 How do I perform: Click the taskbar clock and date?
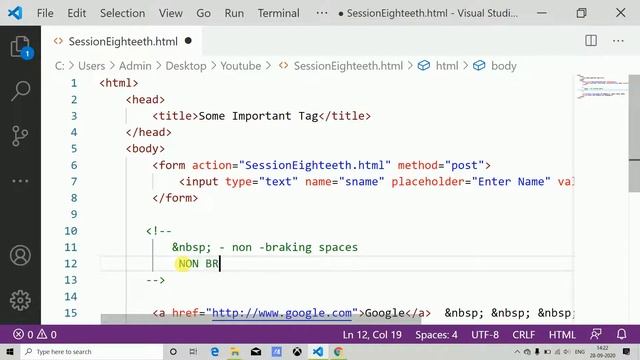coord(602,351)
